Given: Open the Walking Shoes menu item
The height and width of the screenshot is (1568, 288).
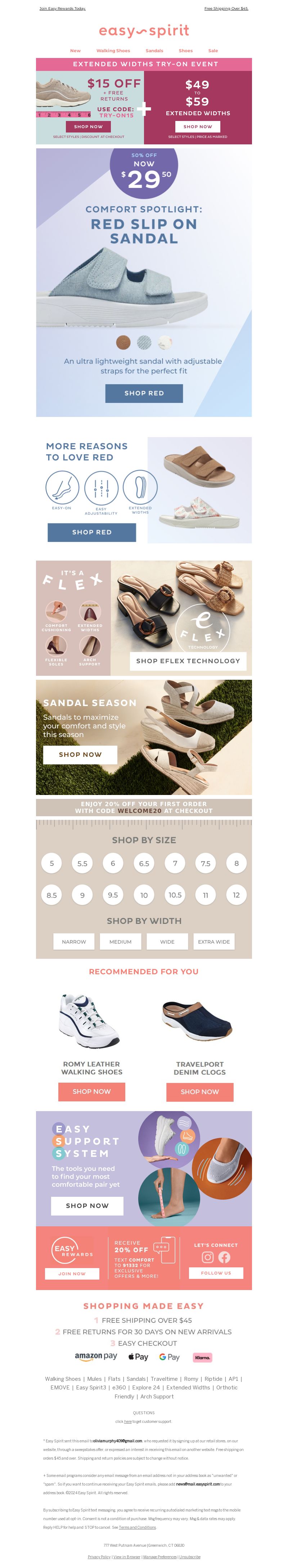Looking at the screenshot, I should click(x=113, y=50).
